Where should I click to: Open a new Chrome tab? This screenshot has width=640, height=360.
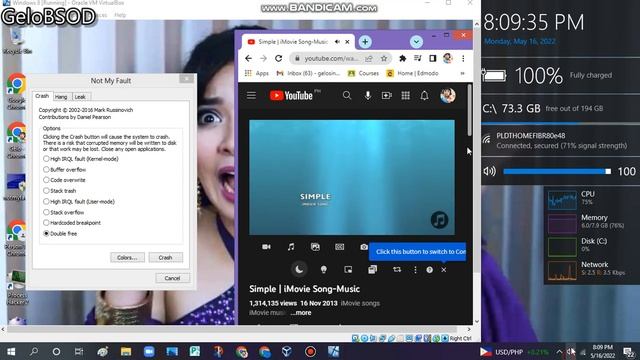tap(365, 42)
